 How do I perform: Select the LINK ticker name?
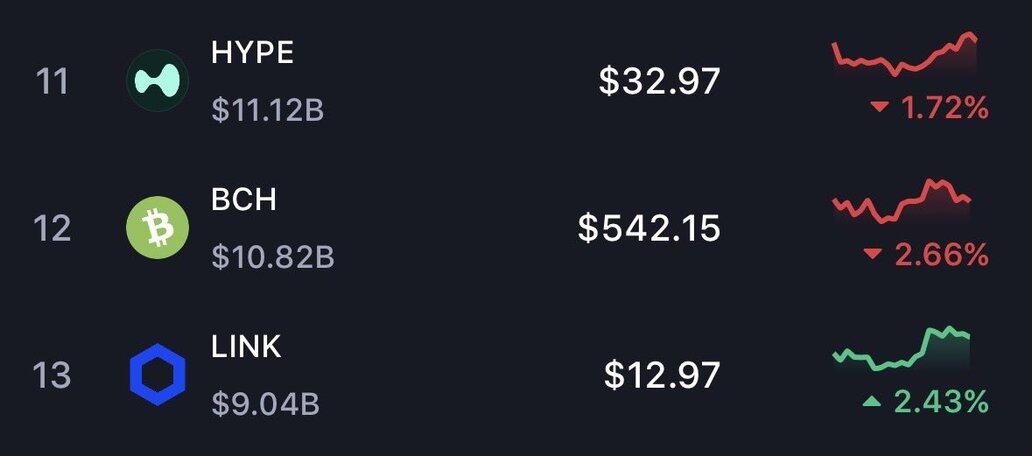click(x=247, y=347)
